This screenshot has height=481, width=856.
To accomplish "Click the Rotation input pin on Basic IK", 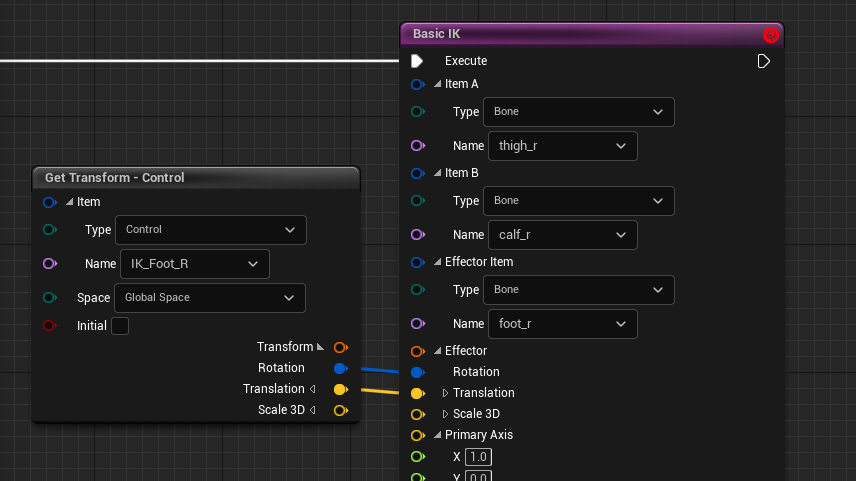I will click(x=418, y=372).
